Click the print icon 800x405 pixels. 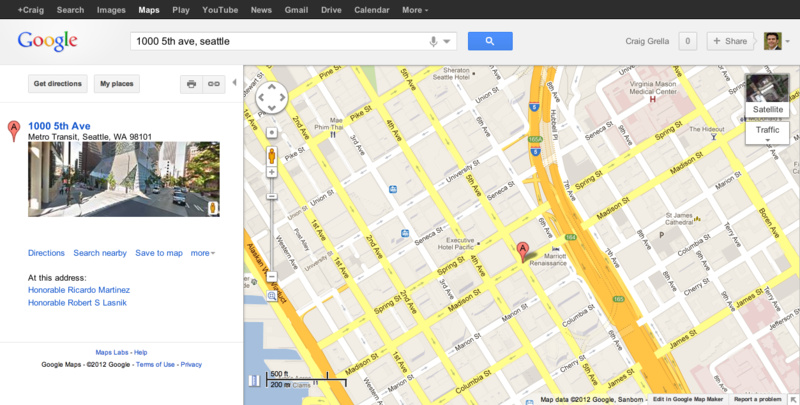[191, 84]
